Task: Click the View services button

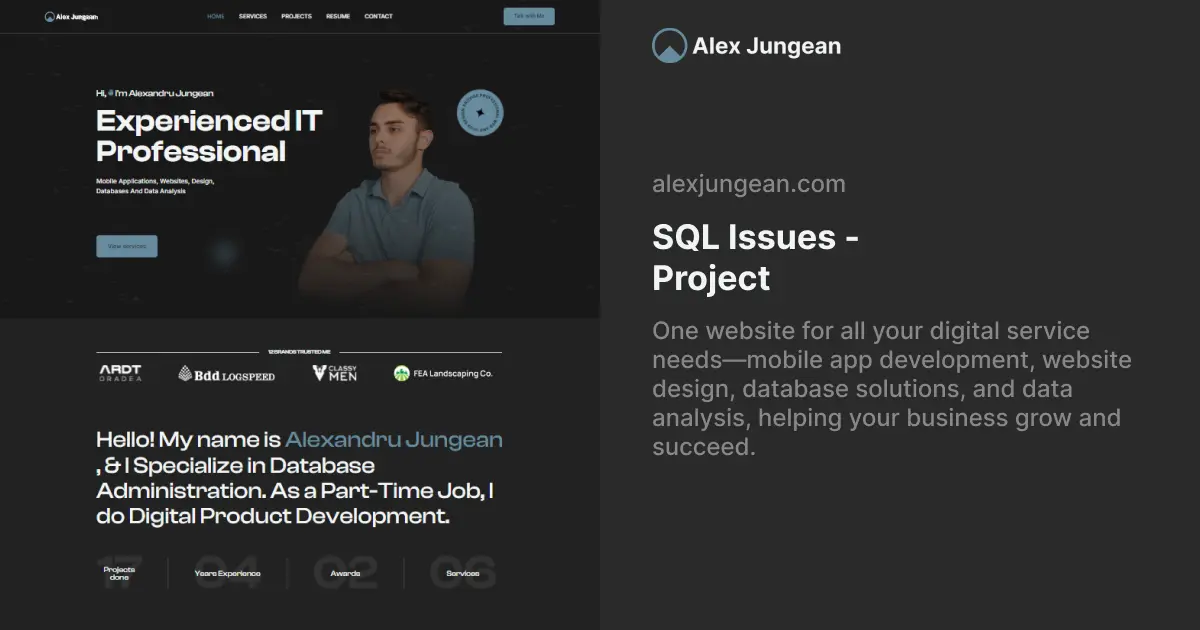Action: point(126,246)
